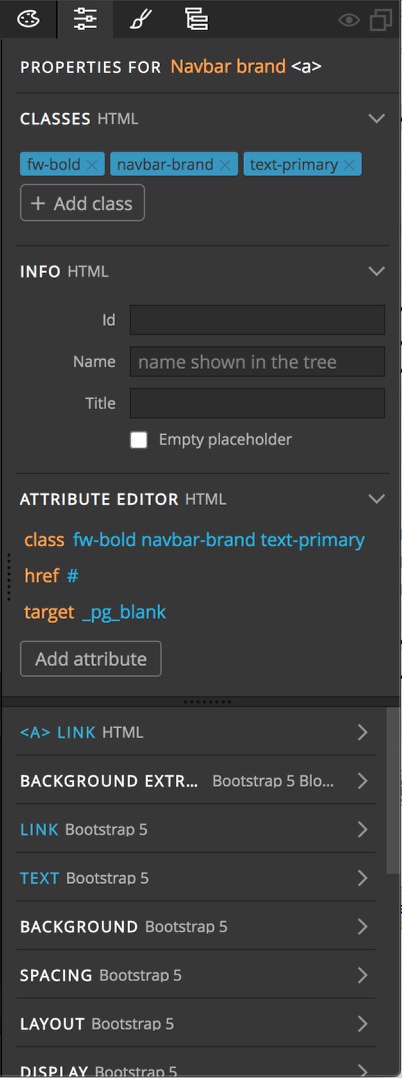Remove the fw-bold class tag

(x=93, y=165)
